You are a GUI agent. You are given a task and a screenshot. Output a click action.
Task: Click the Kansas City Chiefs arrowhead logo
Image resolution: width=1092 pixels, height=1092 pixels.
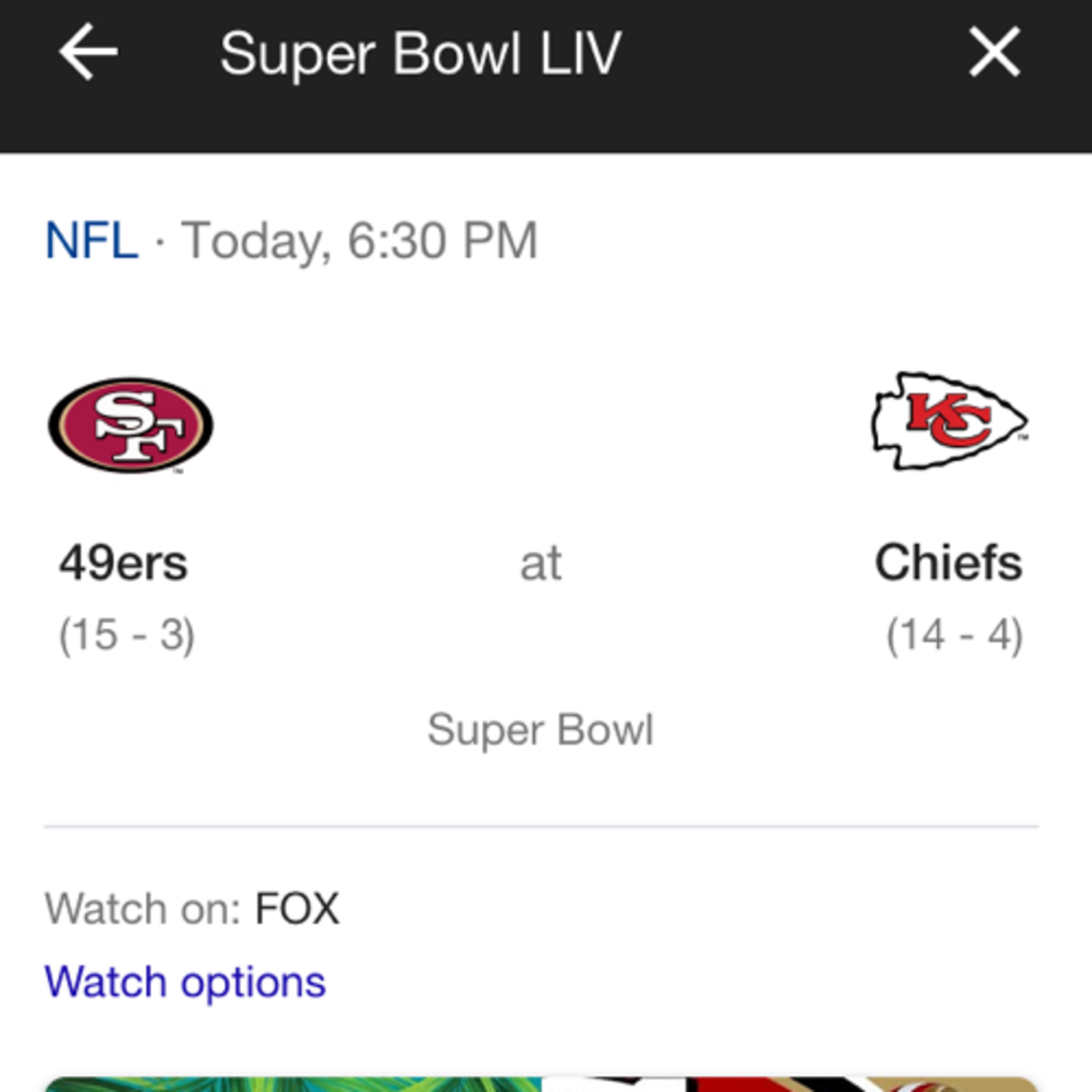point(949,422)
